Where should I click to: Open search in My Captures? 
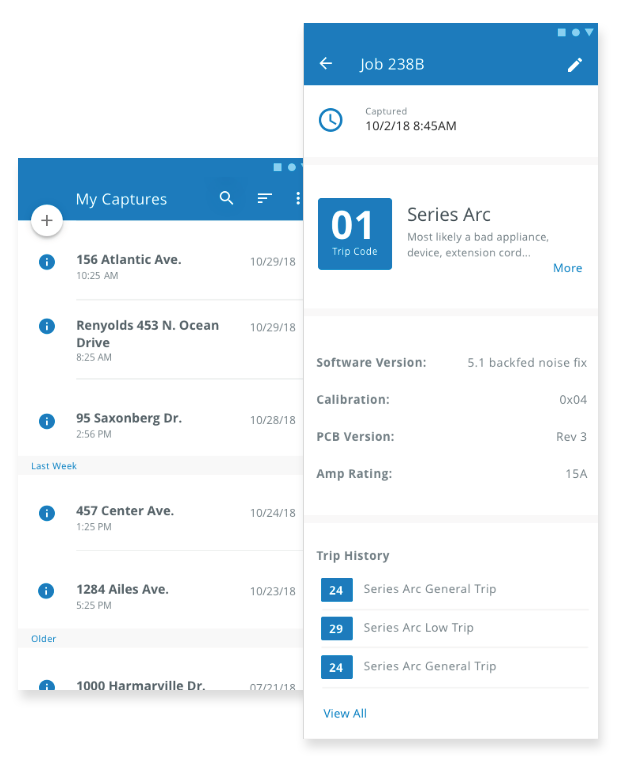coord(226,198)
